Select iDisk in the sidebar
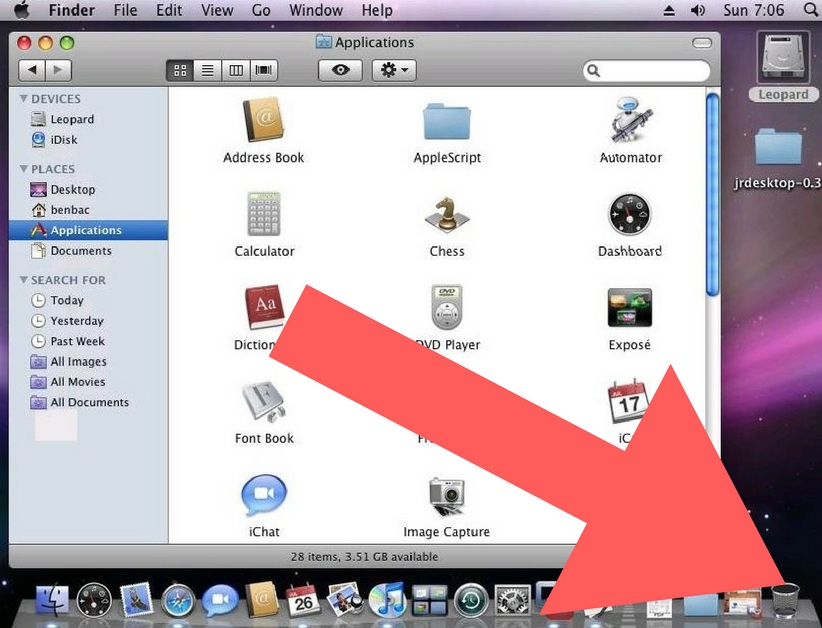Image resolution: width=822 pixels, height=628 pixels. coord(88,139)
